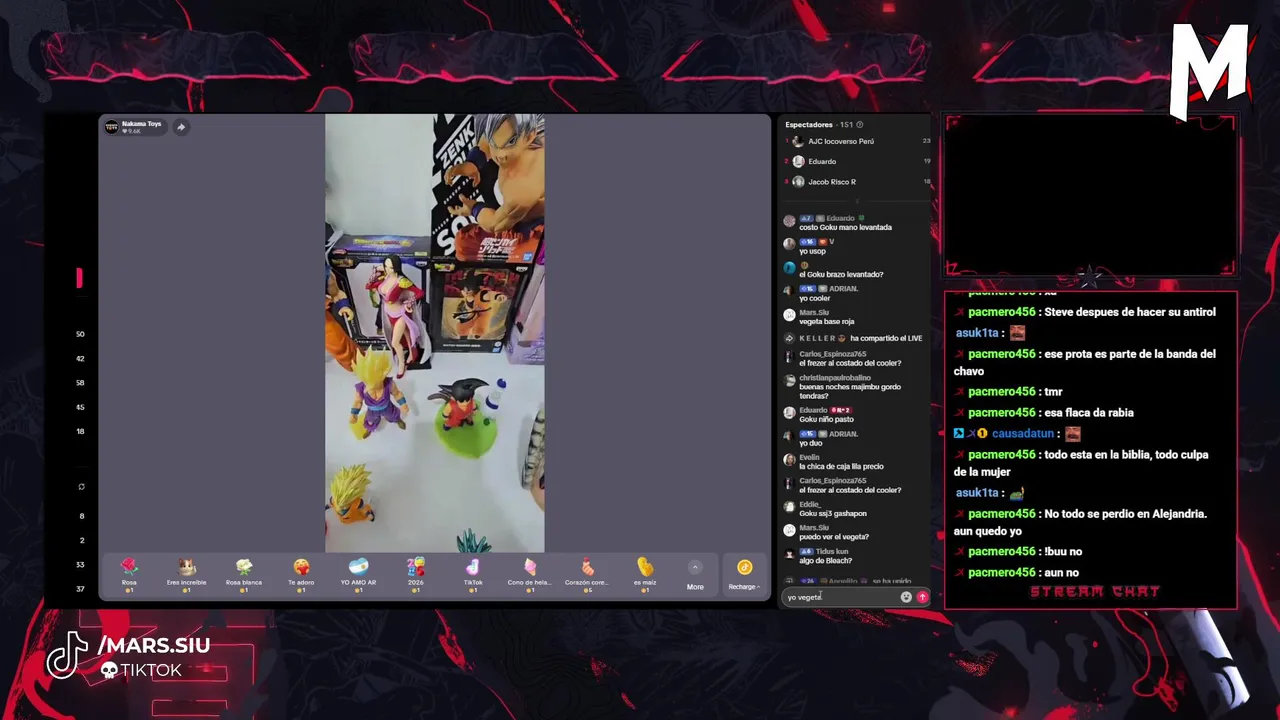
Task: Open the emoji picker in chat
Action: pyautogui.click(x=906, y=597)
